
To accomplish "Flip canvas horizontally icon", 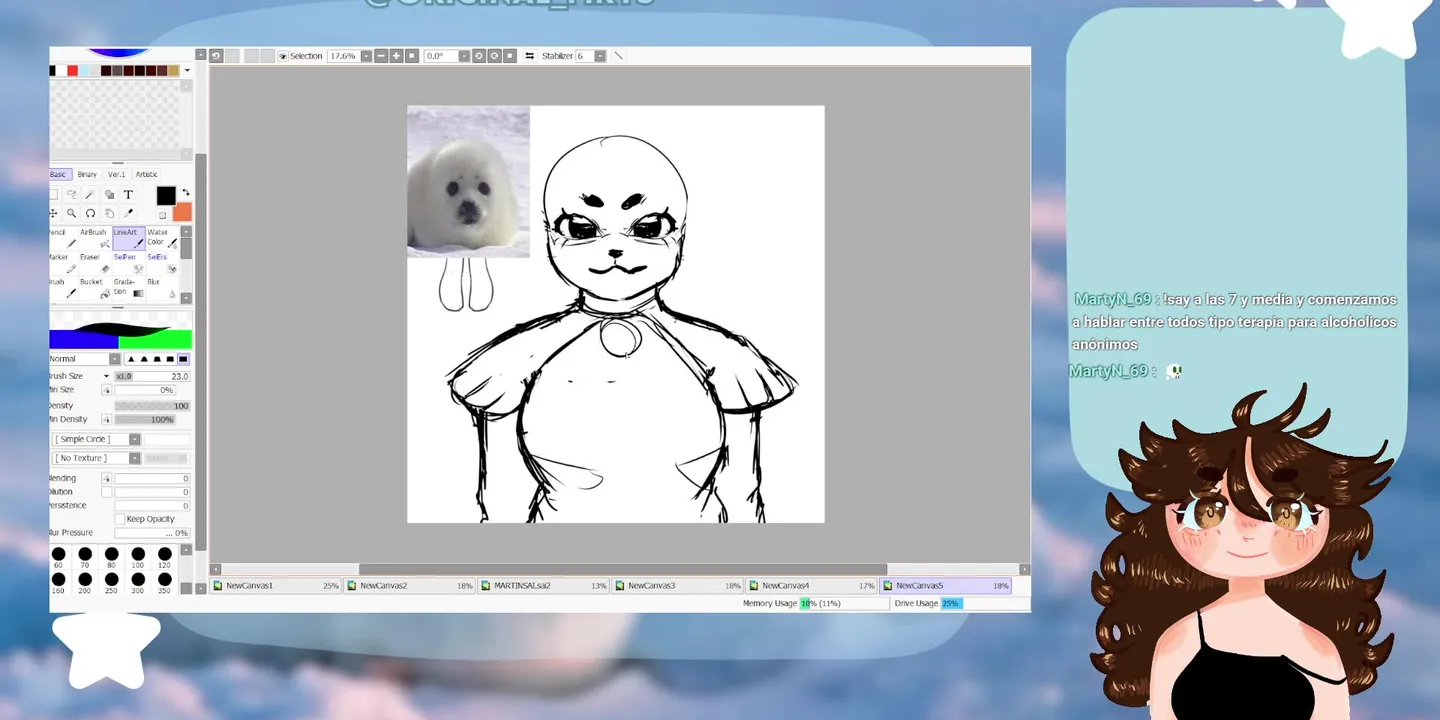I will click(x=529, y=56).
